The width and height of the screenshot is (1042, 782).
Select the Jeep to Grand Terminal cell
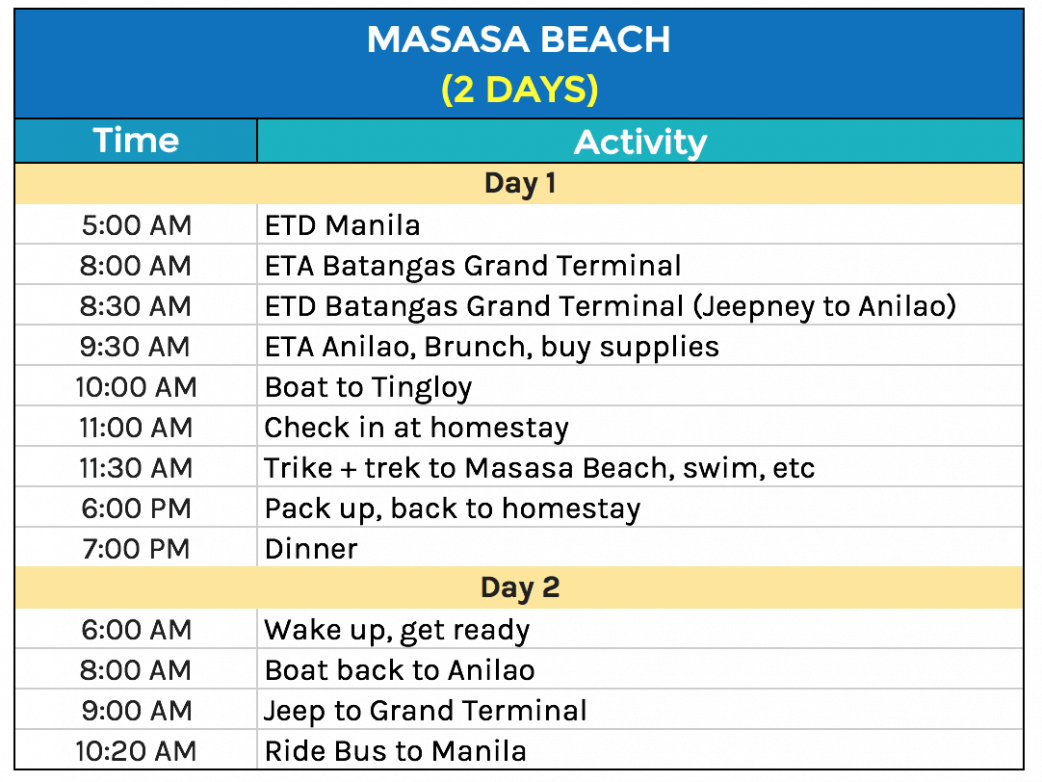coord(425,711)
